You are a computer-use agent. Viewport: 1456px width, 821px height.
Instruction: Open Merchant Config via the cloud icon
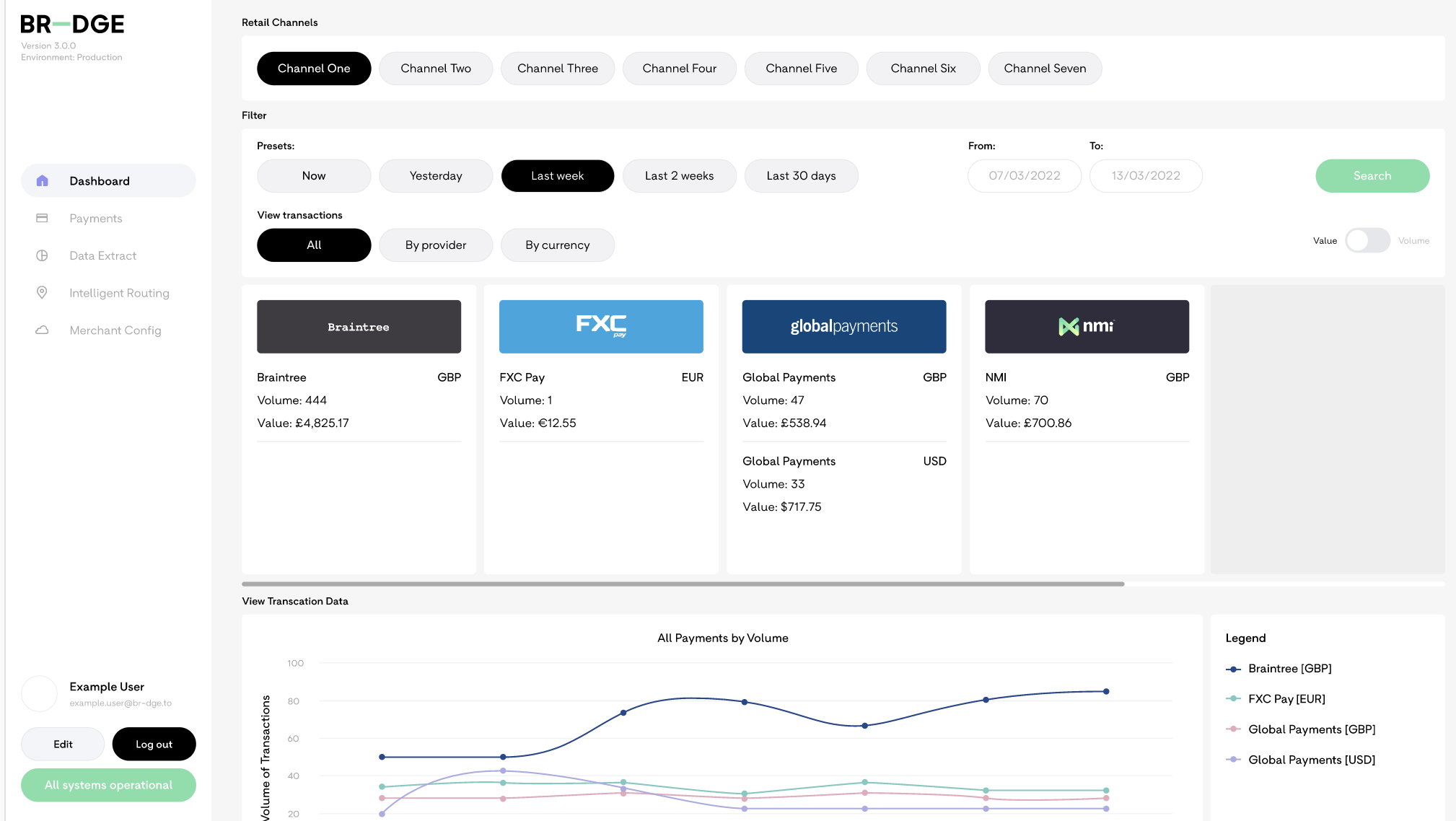[x=43, y=330]
